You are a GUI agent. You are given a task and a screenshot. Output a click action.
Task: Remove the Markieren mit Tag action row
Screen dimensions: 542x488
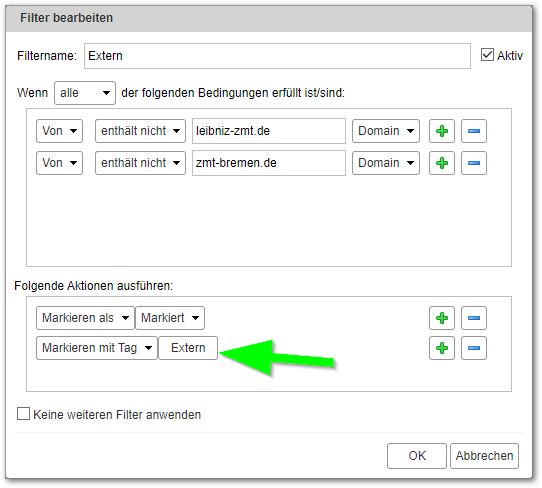click(474, 348)
